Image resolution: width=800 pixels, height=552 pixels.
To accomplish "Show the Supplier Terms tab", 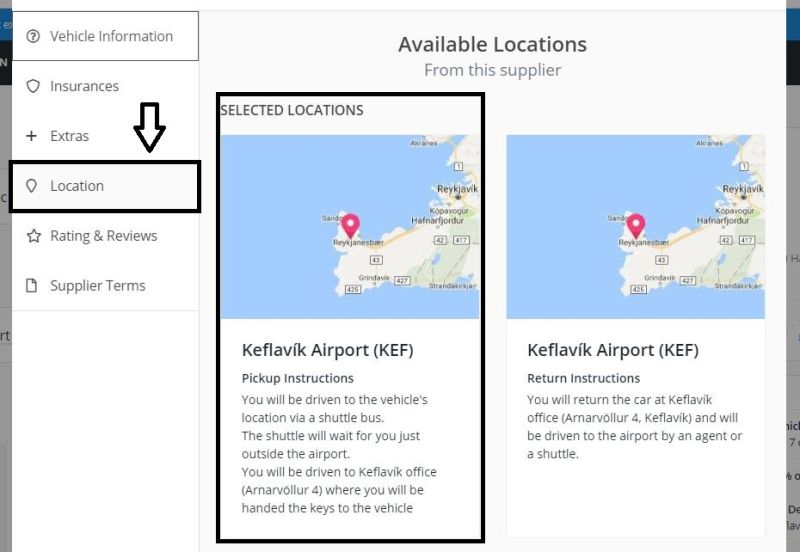I will tap(106, 286).
